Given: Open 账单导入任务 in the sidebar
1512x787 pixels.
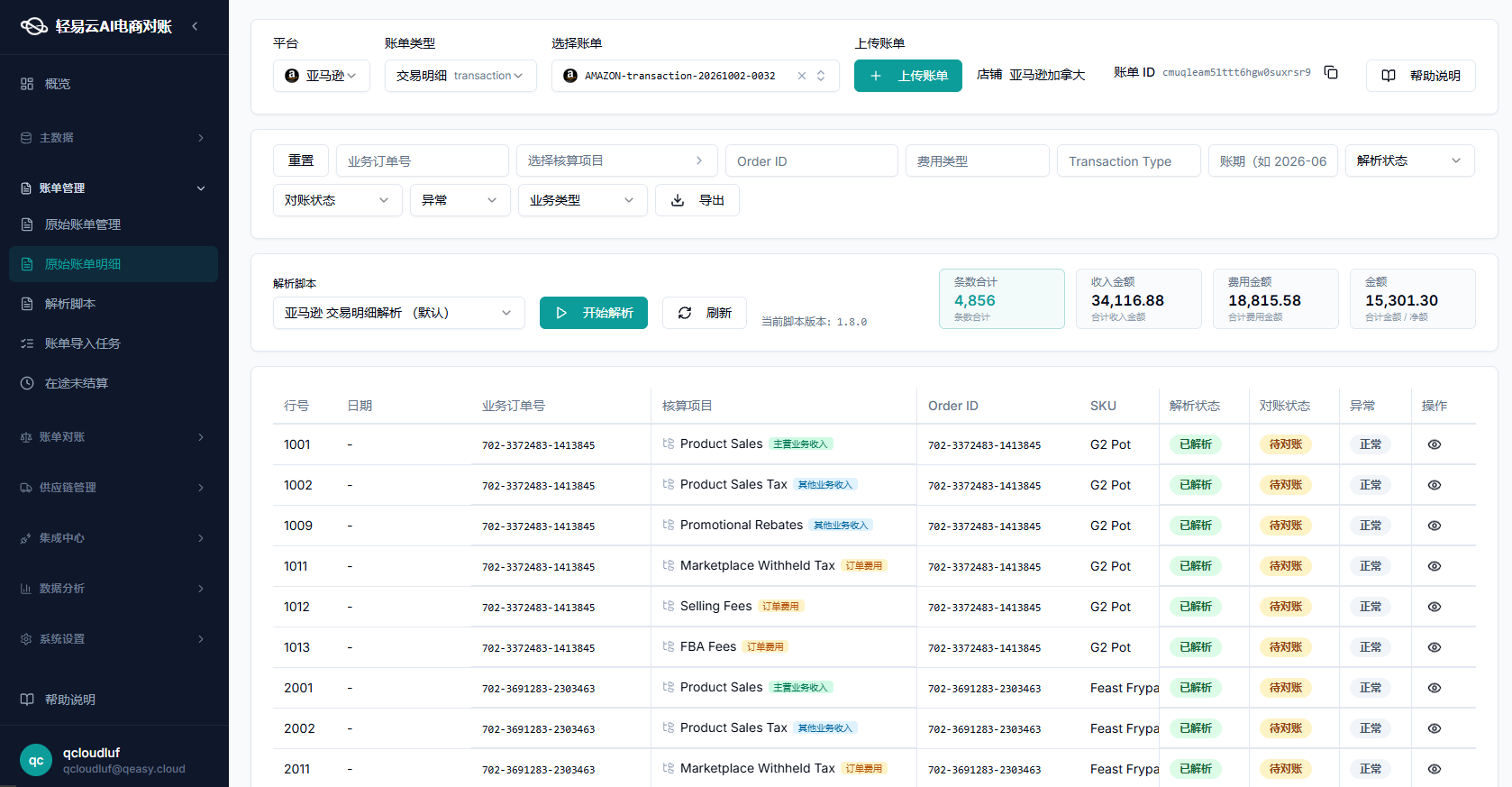Looking at the screenshot, I should 114,343.
